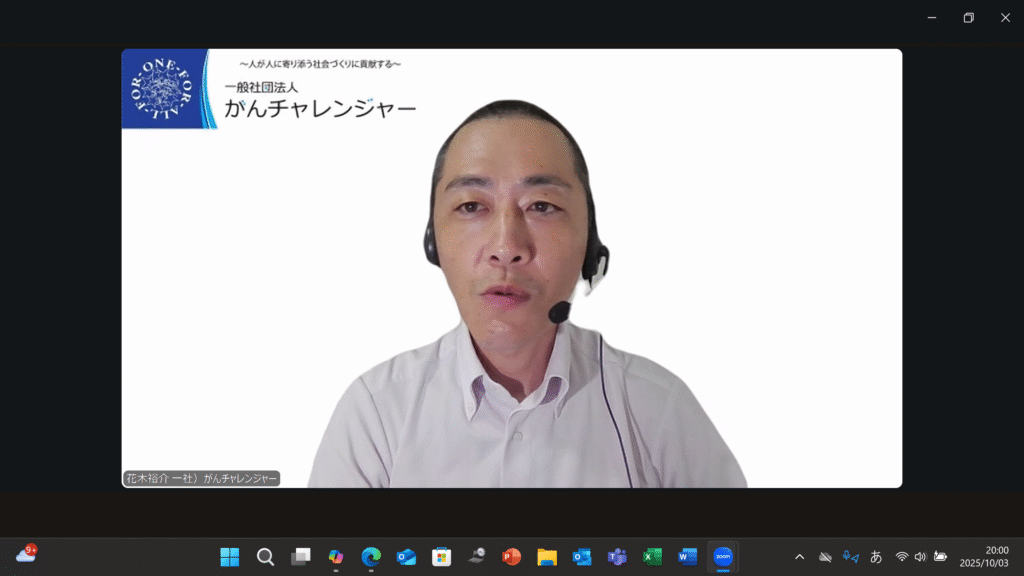
Task: Expand the hidden tray icons chevron
Action: 799,557
